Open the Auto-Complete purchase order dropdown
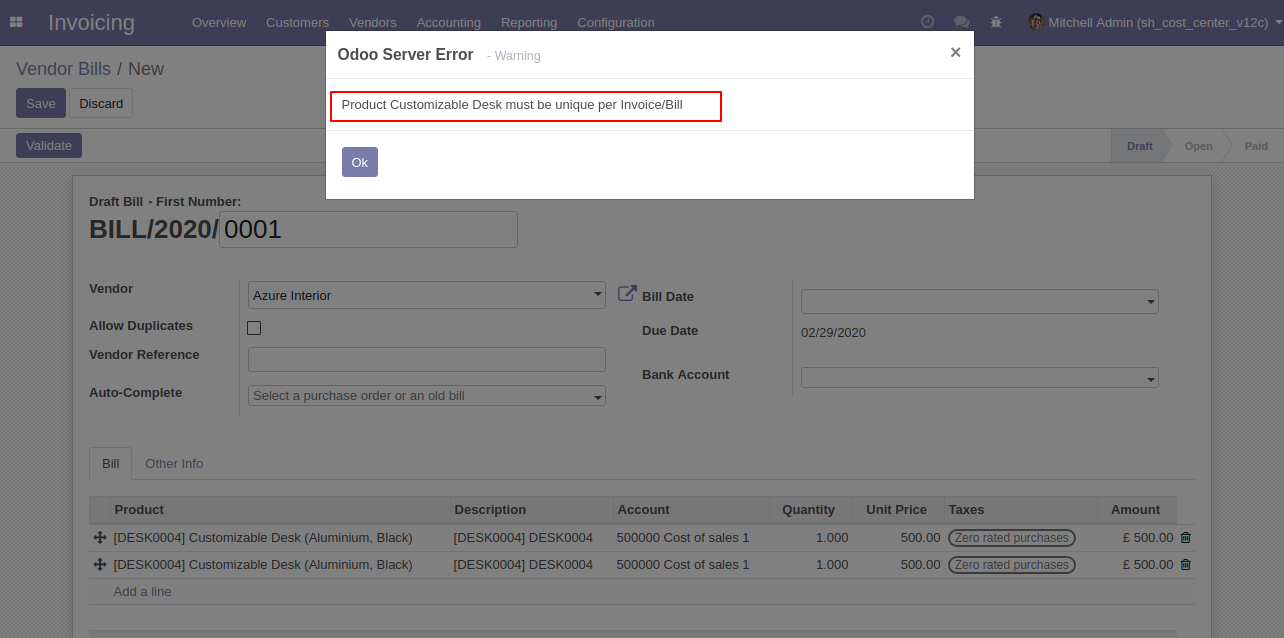The image size is (1284, 638). pos(427,396)
